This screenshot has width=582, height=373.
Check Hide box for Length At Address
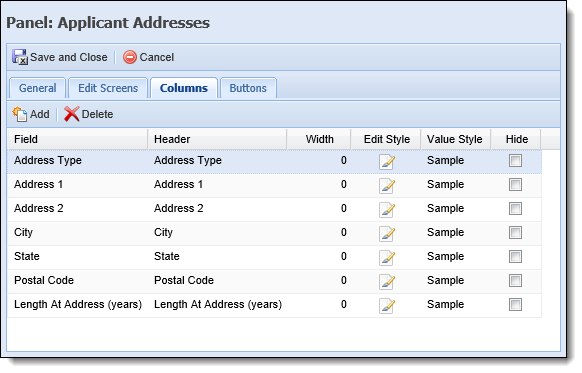[515, 305]
